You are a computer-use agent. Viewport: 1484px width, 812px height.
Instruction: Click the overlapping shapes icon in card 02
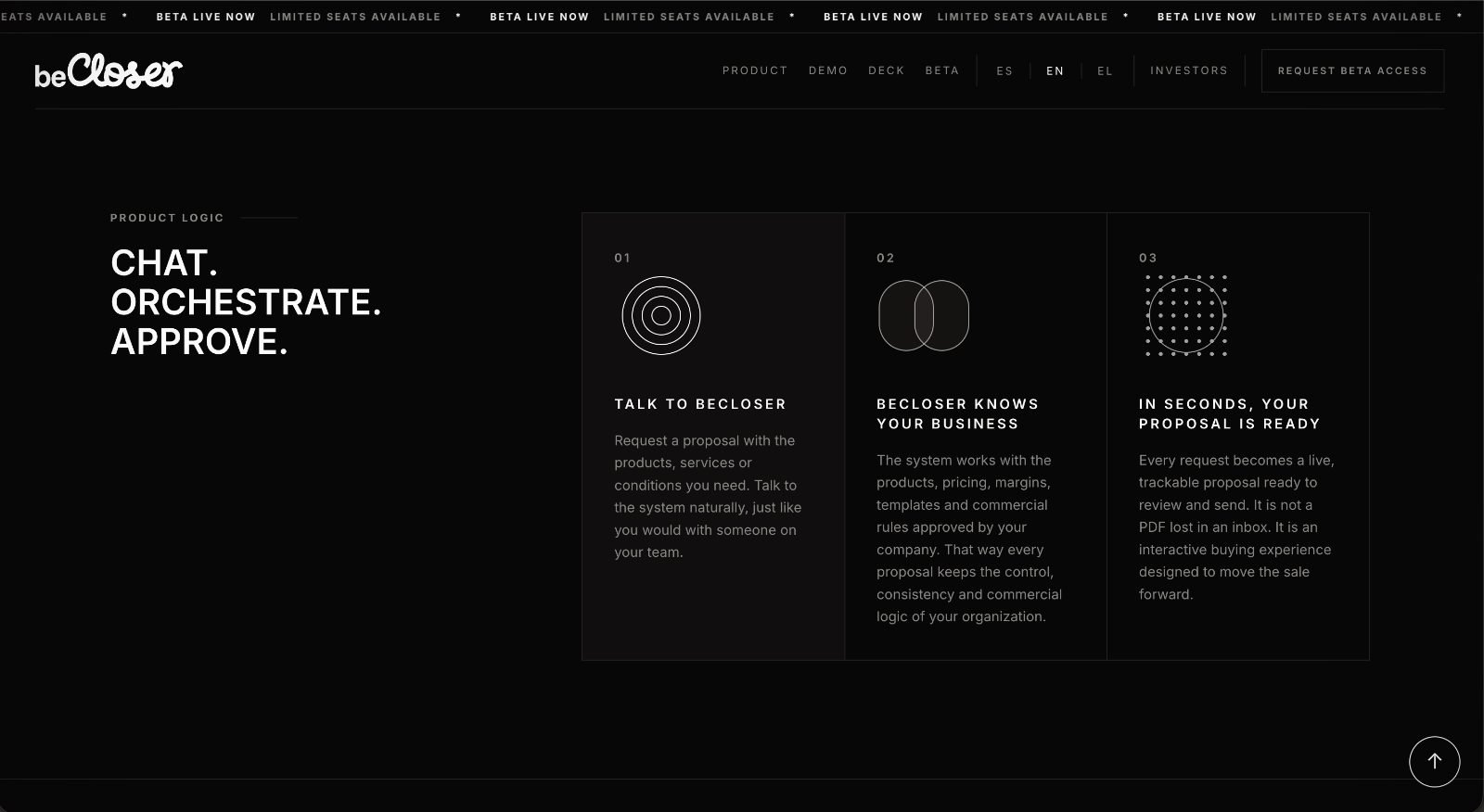[924, 315]
